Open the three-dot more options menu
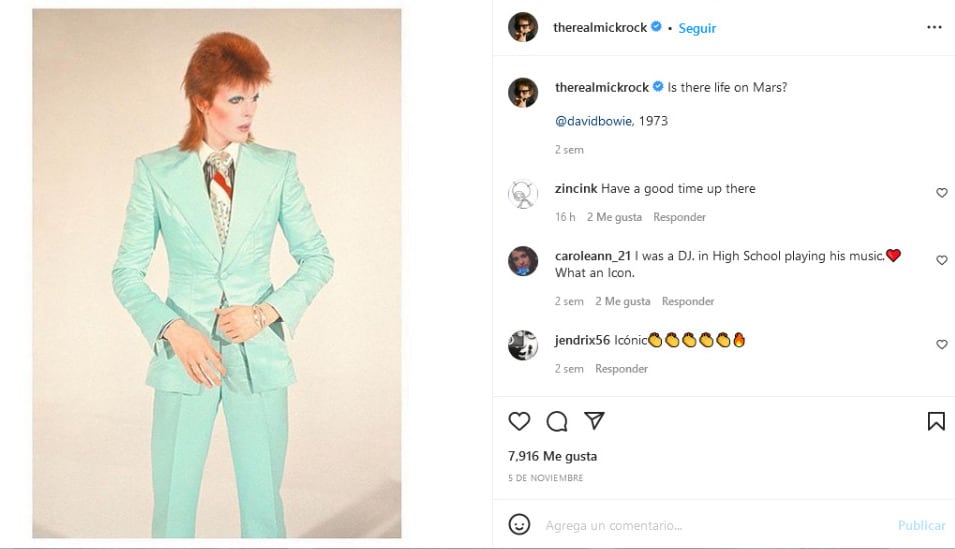The image size is (955, 549). click(x=934, y=28)
